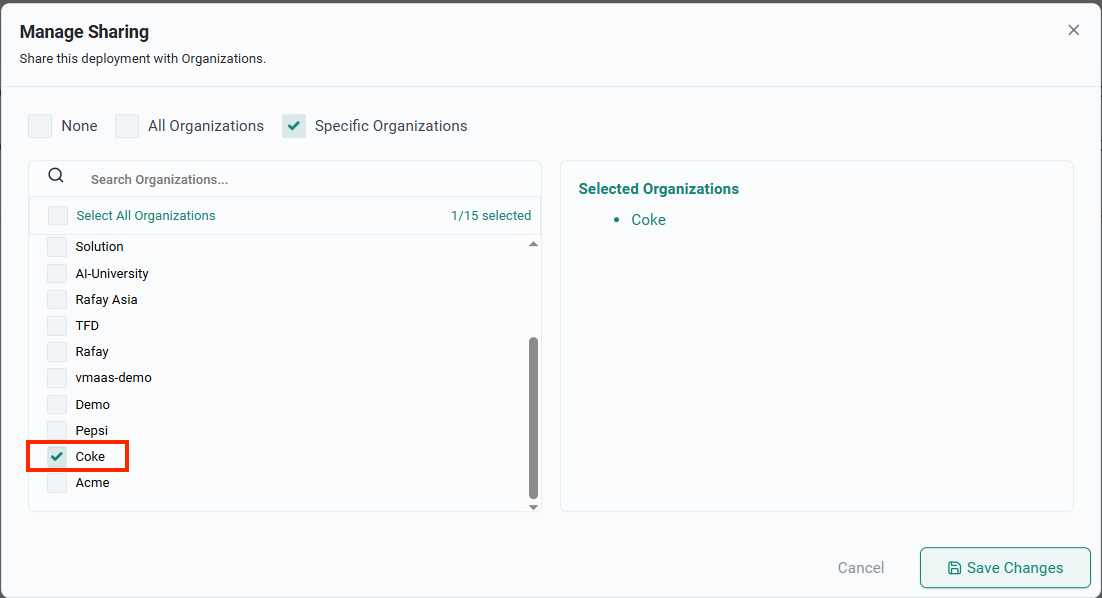Check Select All Organizations box
The image size is (1102, 598).
click(x=58, y=216)
